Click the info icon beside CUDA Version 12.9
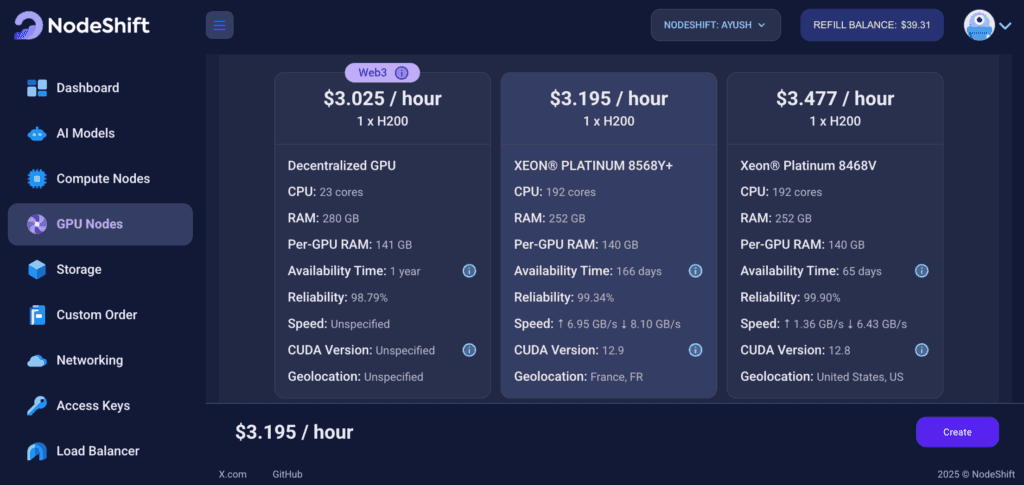 [x=695, y=350]
